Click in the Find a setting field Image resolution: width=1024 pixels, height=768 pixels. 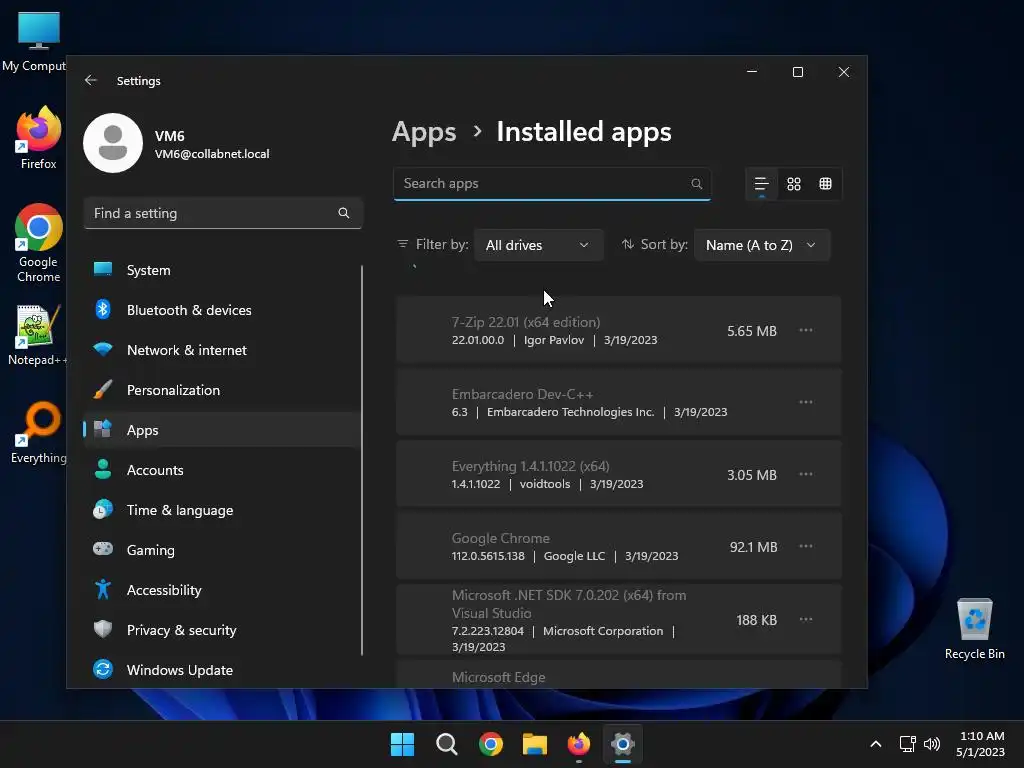click(x=223, y=213)
